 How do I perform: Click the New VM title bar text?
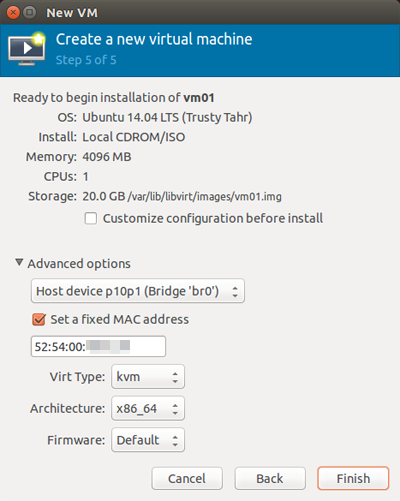pyautogui.click(x=72, y=13)
